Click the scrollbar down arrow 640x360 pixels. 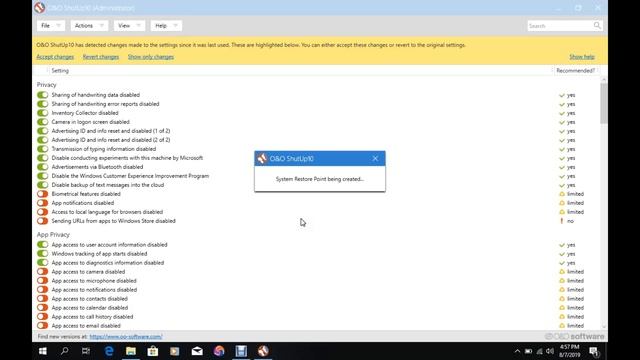tap(604, 327)
